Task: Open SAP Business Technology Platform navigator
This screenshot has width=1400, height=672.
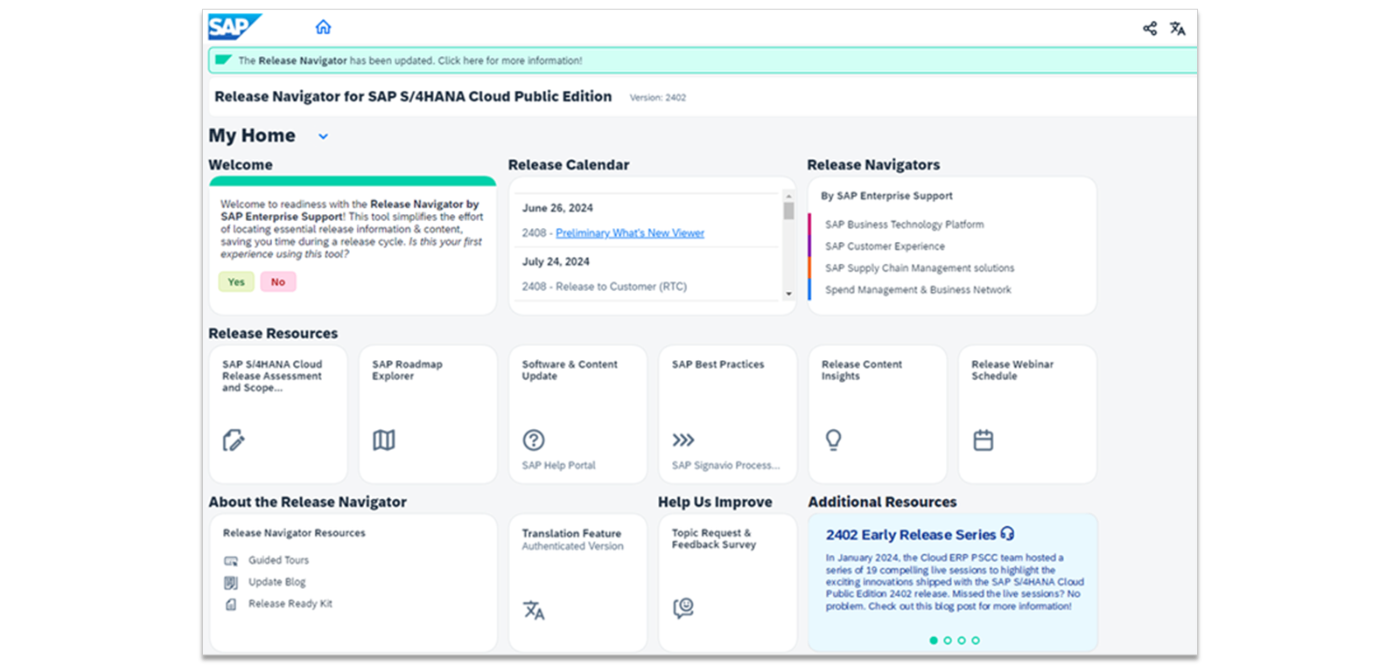Action: coord(904,225)
